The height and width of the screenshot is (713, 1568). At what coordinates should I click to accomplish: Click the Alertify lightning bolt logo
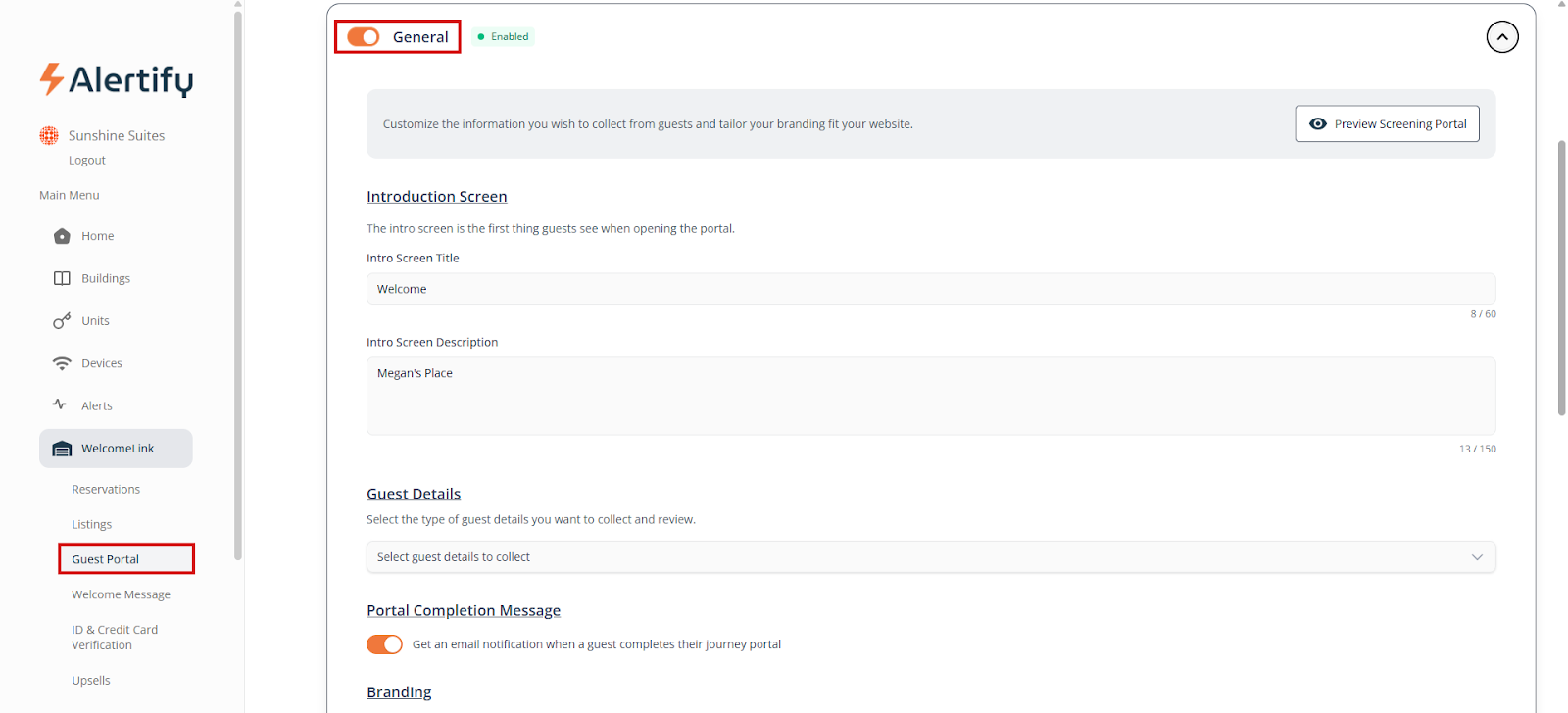52,78
